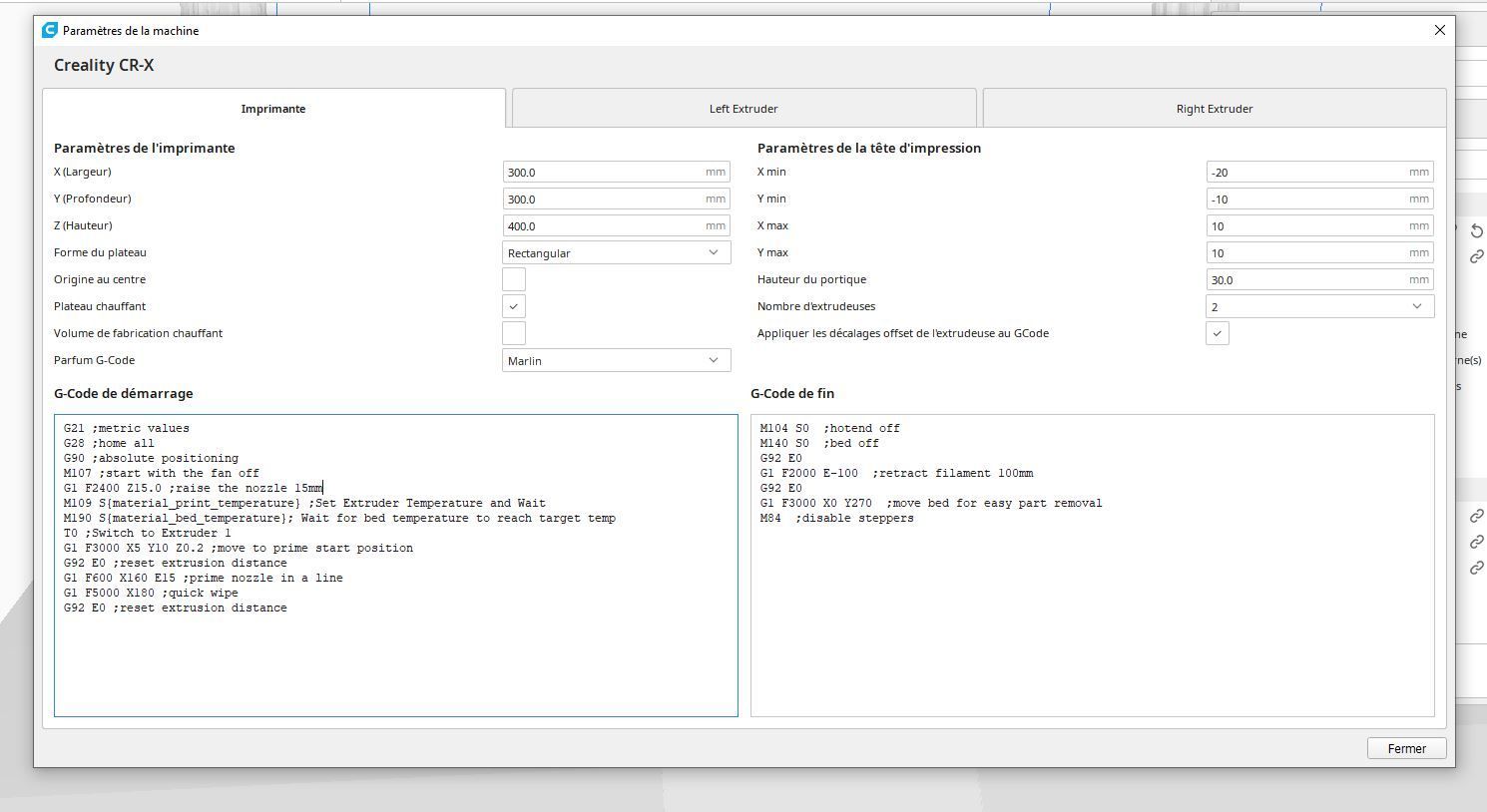The height and width of the screenshot is (812, 1487).
Task: Click the Creality CR-X heading
Action: tap(104, 65)
